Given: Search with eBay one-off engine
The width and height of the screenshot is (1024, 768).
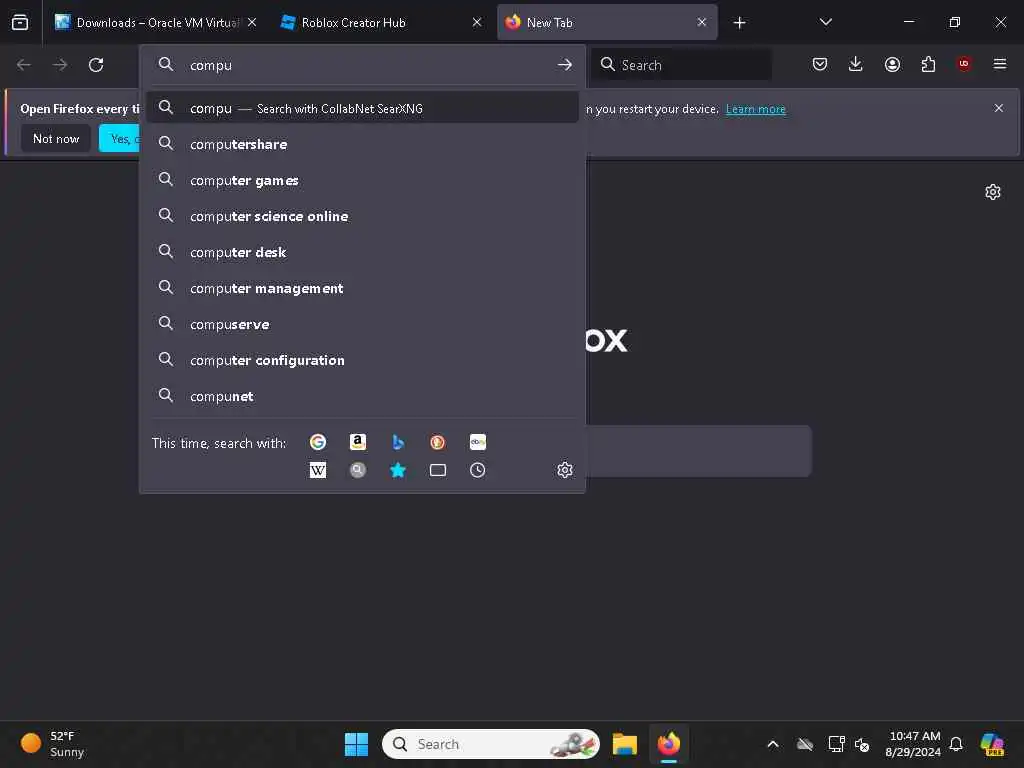Looking at the screenshot, I should click(477, 442).
